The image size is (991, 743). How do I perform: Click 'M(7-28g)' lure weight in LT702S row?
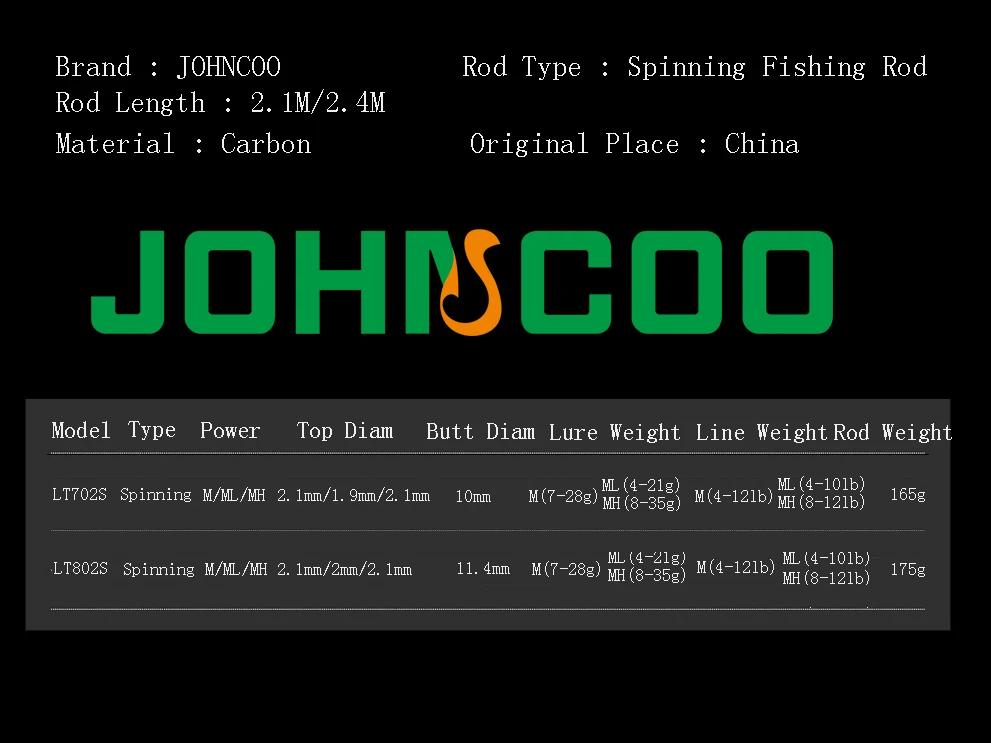[563, 497]
